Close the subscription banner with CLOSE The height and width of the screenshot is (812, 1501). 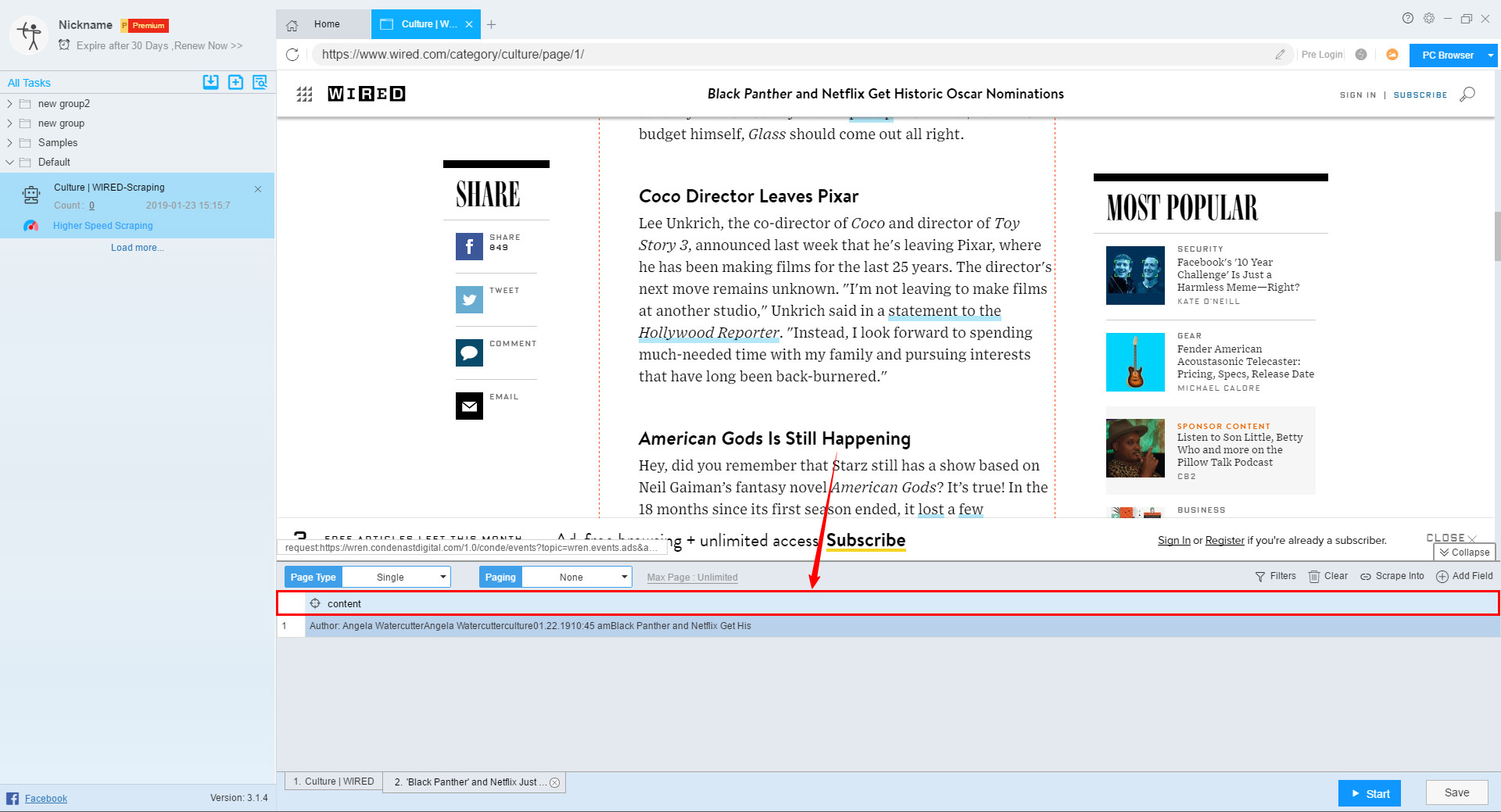pos(1451,538)
